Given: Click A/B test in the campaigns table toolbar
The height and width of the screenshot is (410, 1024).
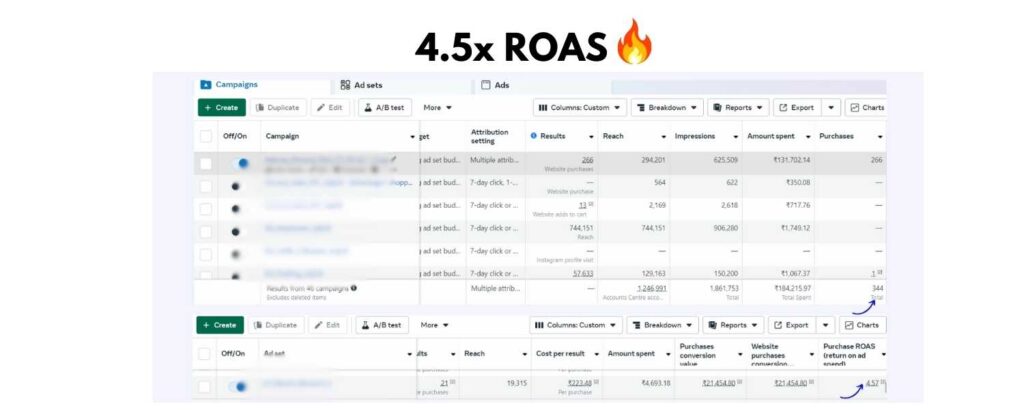Looking at the screenshot, I should pyautogui.click(x=383, y=108).
